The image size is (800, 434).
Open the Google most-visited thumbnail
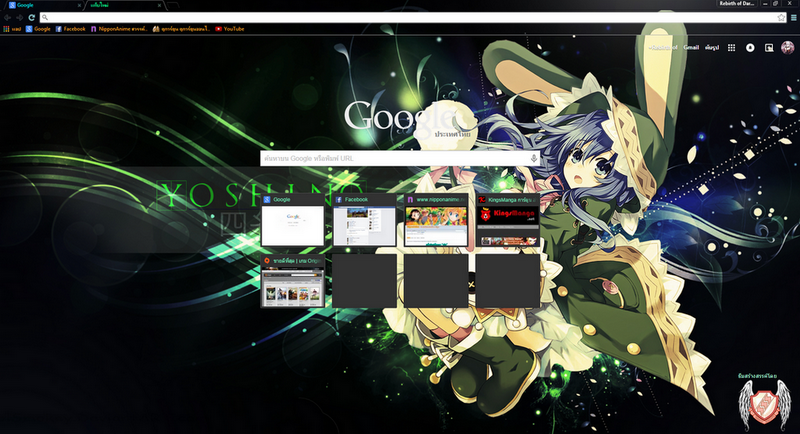point(293,220)
